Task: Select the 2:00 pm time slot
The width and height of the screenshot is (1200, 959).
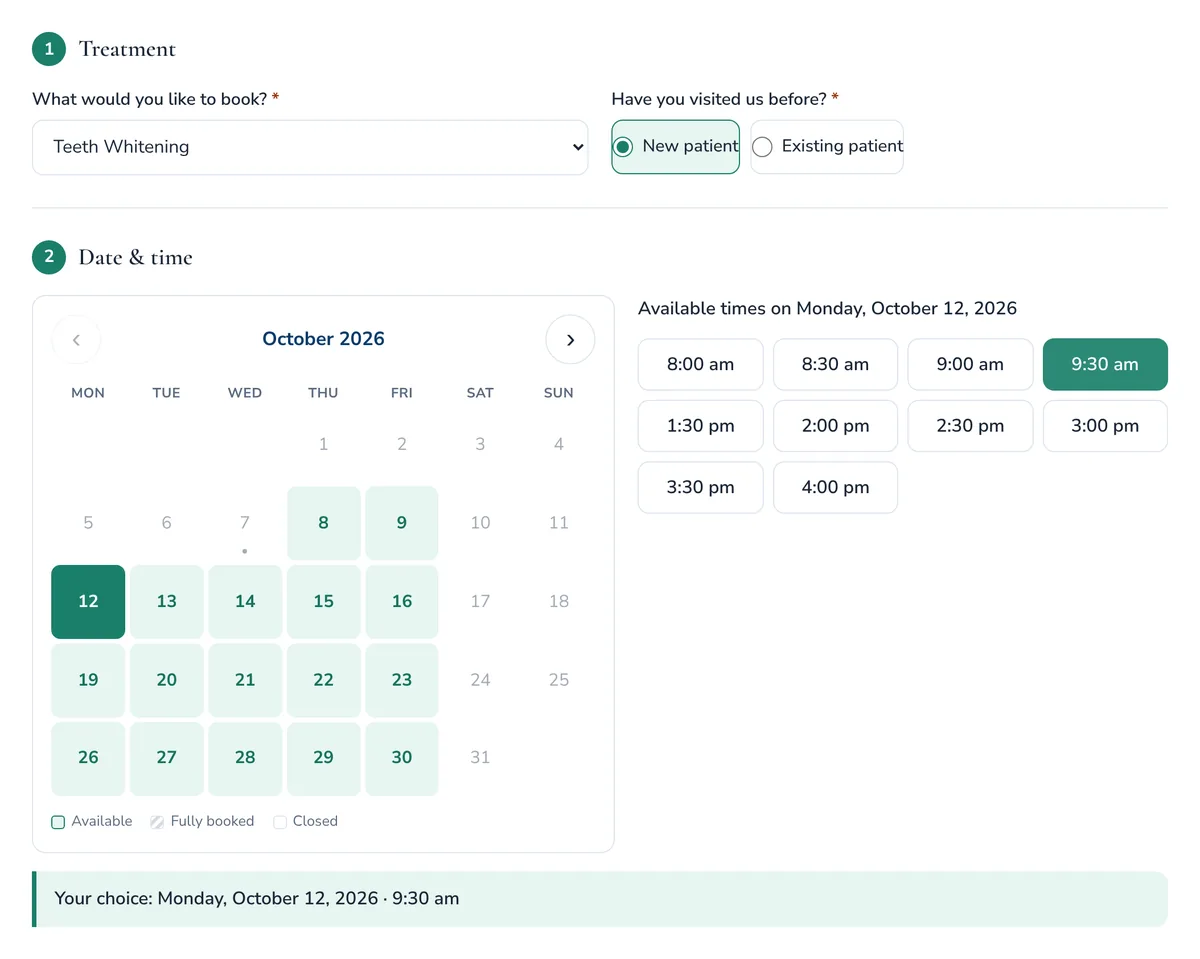Action: click(x=835, y=426)
